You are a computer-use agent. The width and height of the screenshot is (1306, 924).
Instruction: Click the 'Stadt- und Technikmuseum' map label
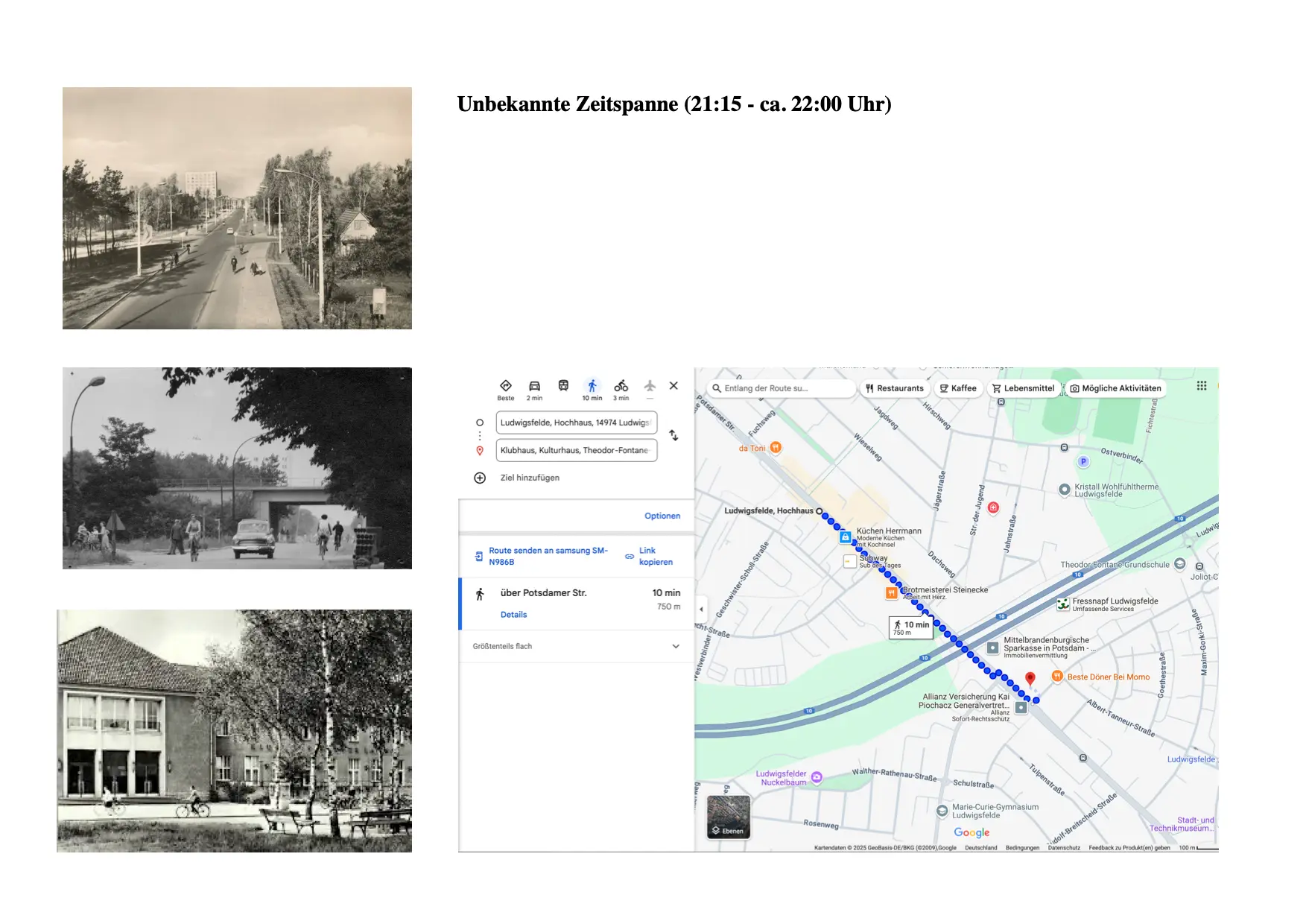(1182, 824)
